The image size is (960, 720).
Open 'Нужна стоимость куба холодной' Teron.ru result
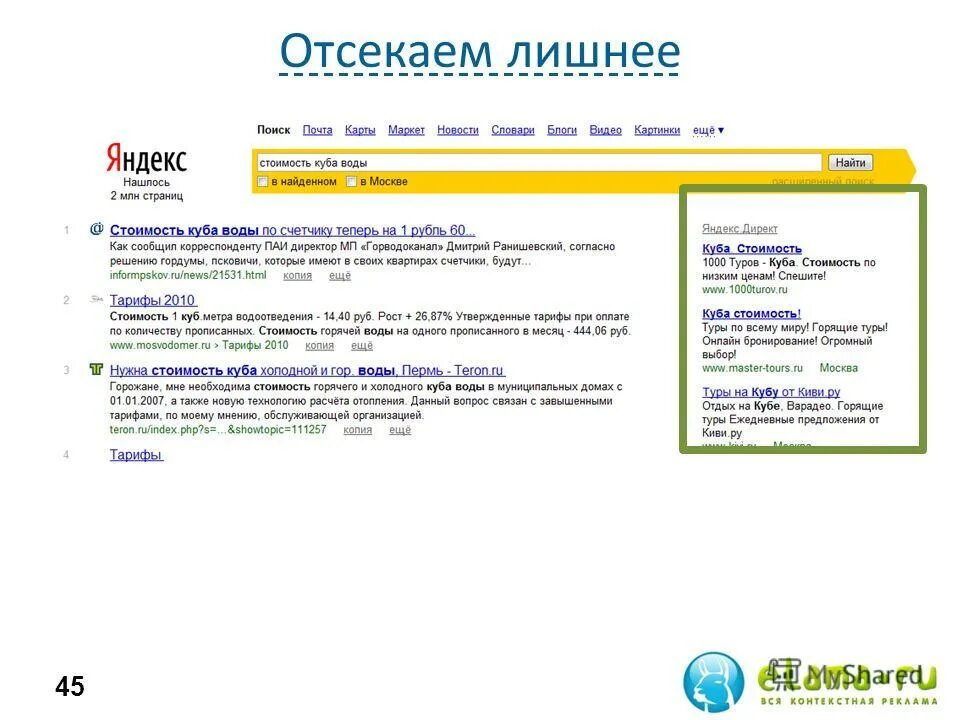pos(307,370)
